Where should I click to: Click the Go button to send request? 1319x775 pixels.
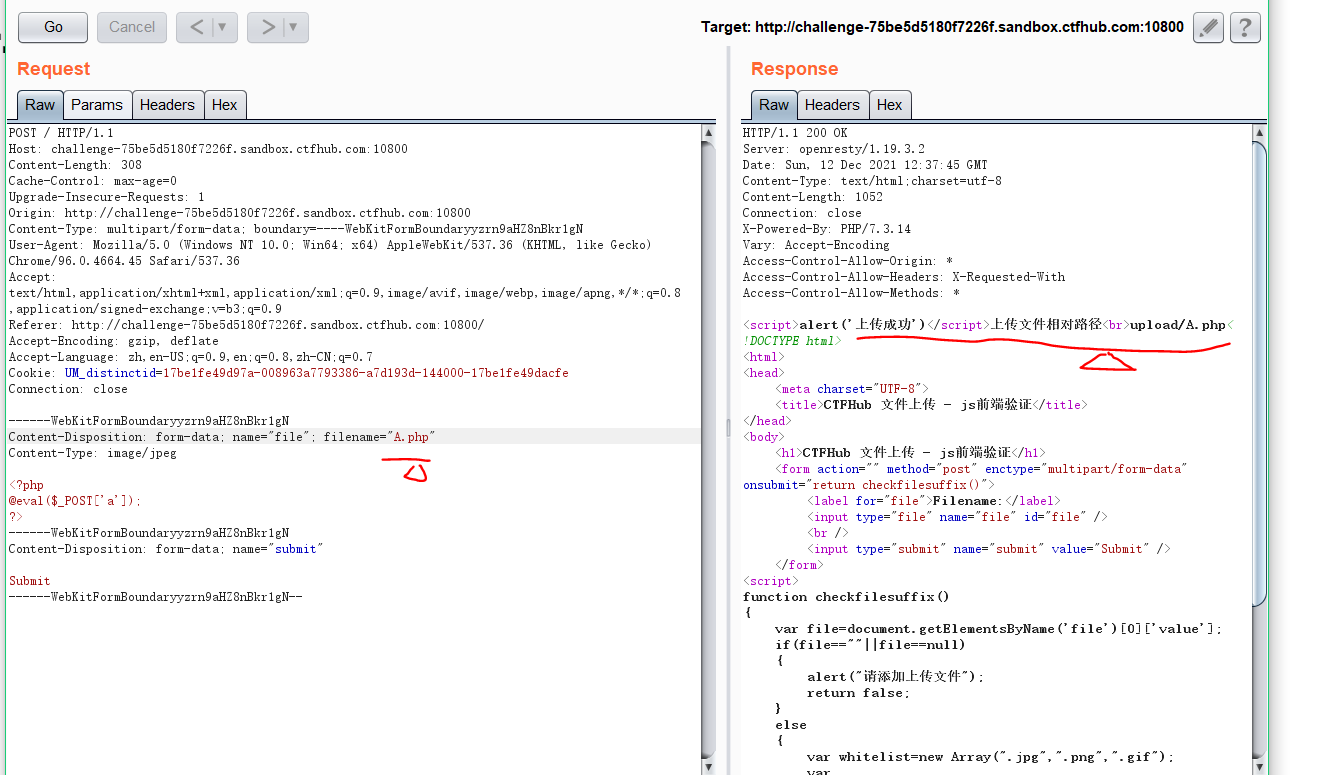[53, 27]
